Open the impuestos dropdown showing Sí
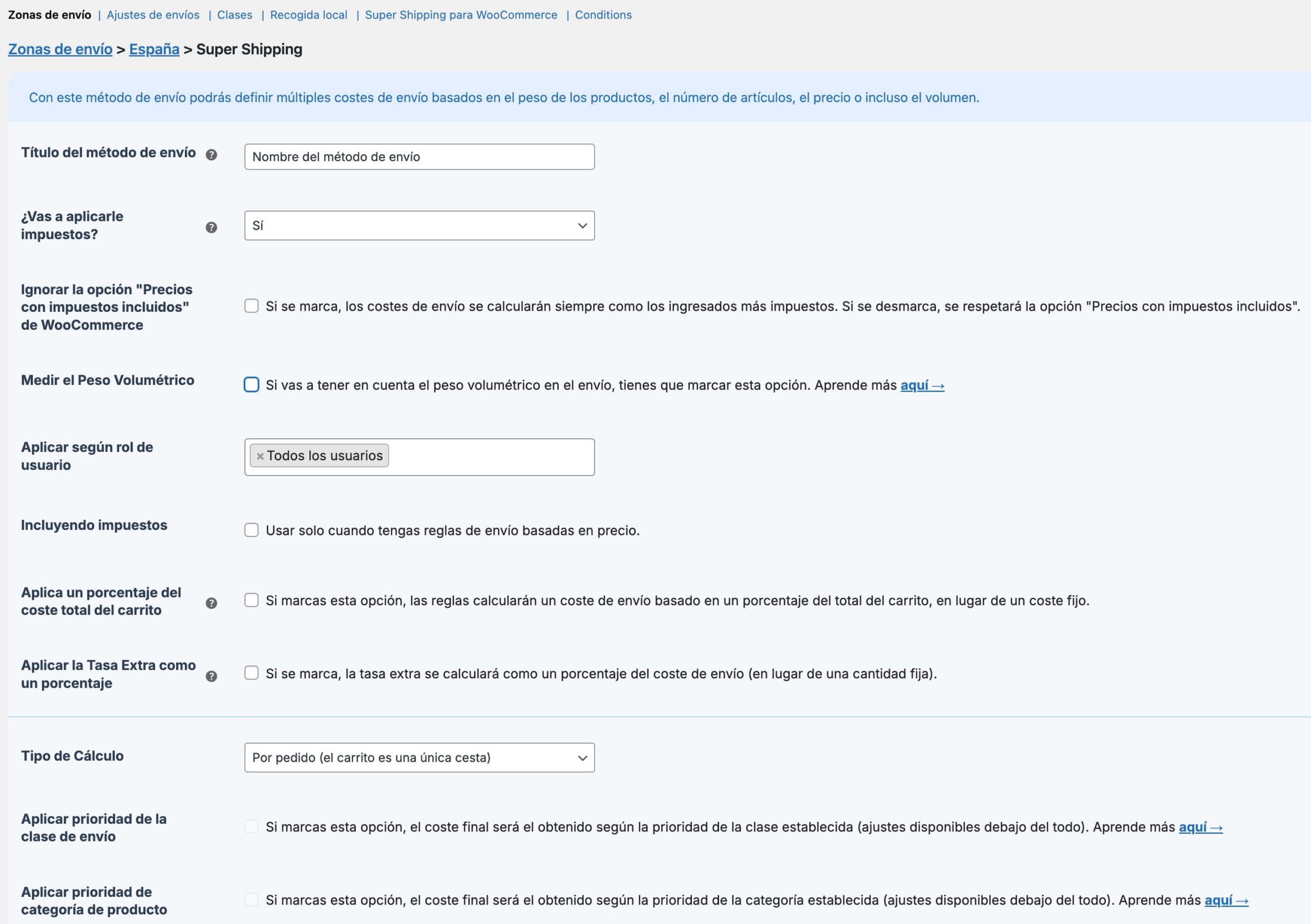The height and width of the screenshot is (924, 1311). [419, 225]
